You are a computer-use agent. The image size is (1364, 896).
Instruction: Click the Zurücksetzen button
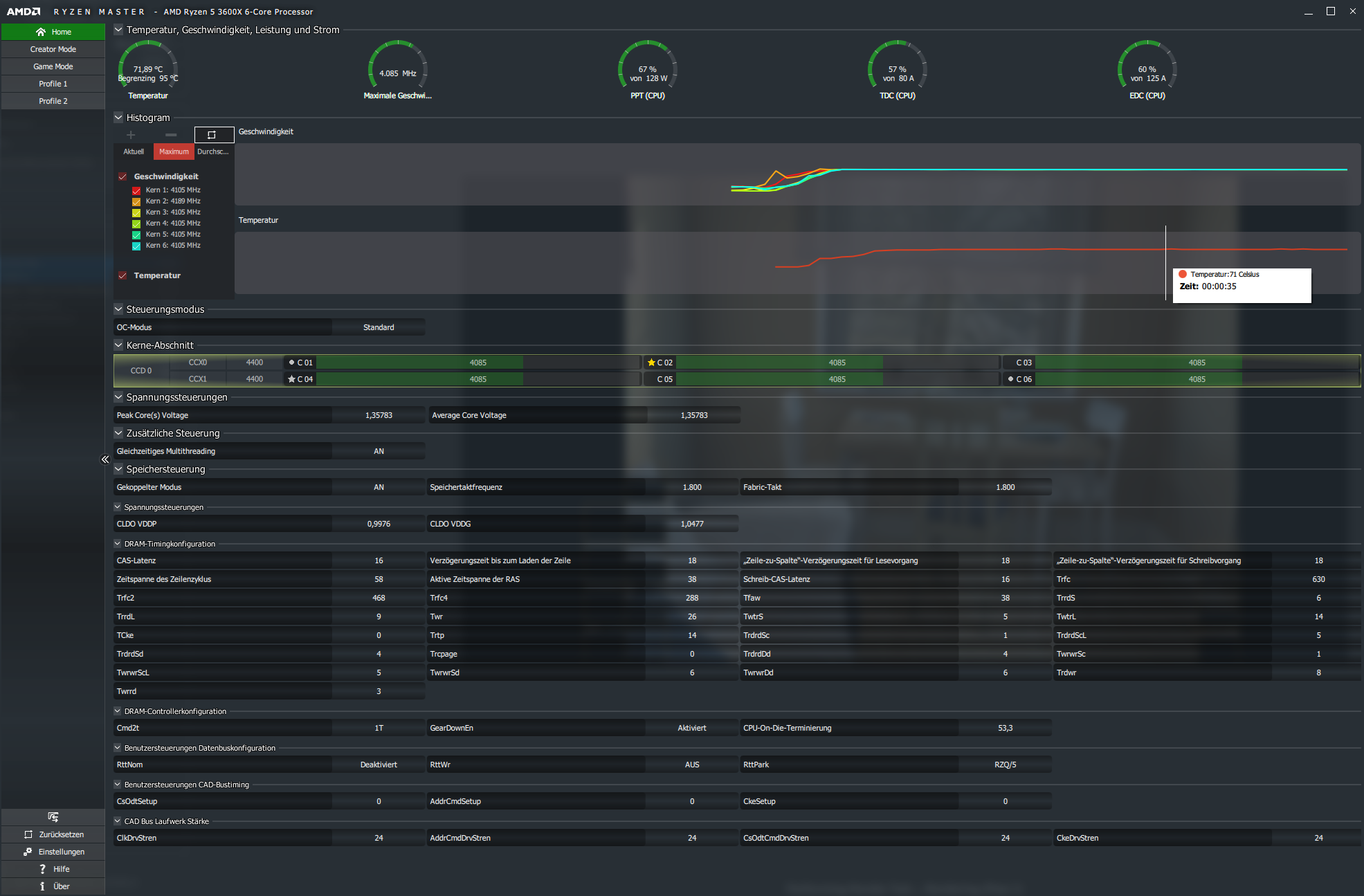53,834
